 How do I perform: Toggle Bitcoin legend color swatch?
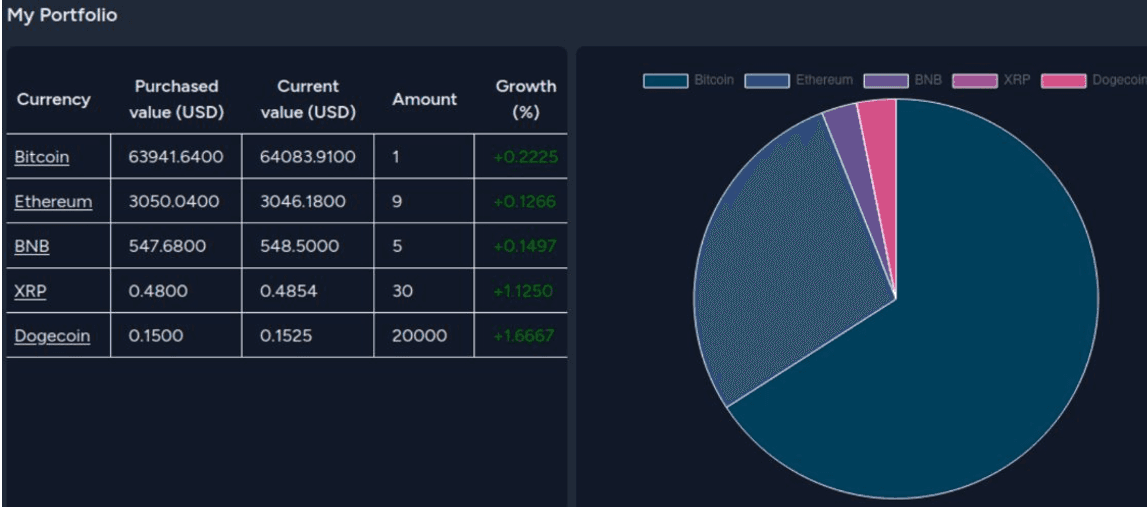pos(666,80)
